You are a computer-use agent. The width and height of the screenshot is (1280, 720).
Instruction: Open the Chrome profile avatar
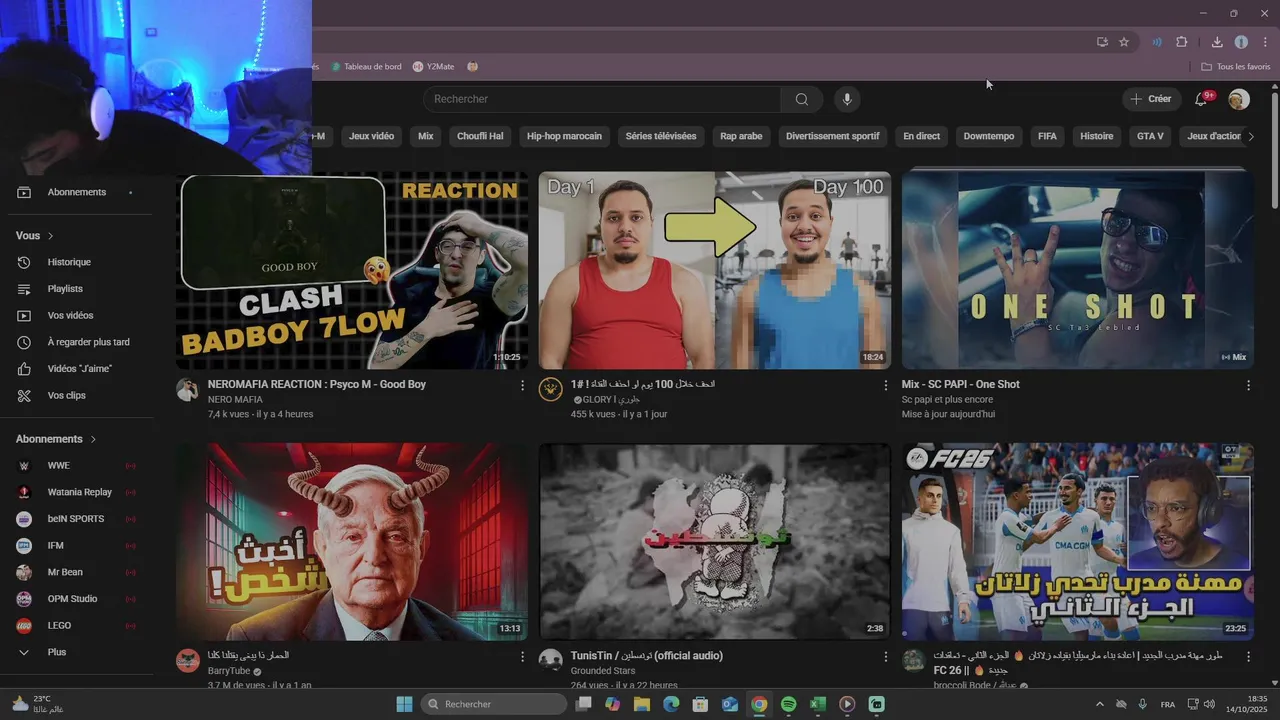(1241, 42)
